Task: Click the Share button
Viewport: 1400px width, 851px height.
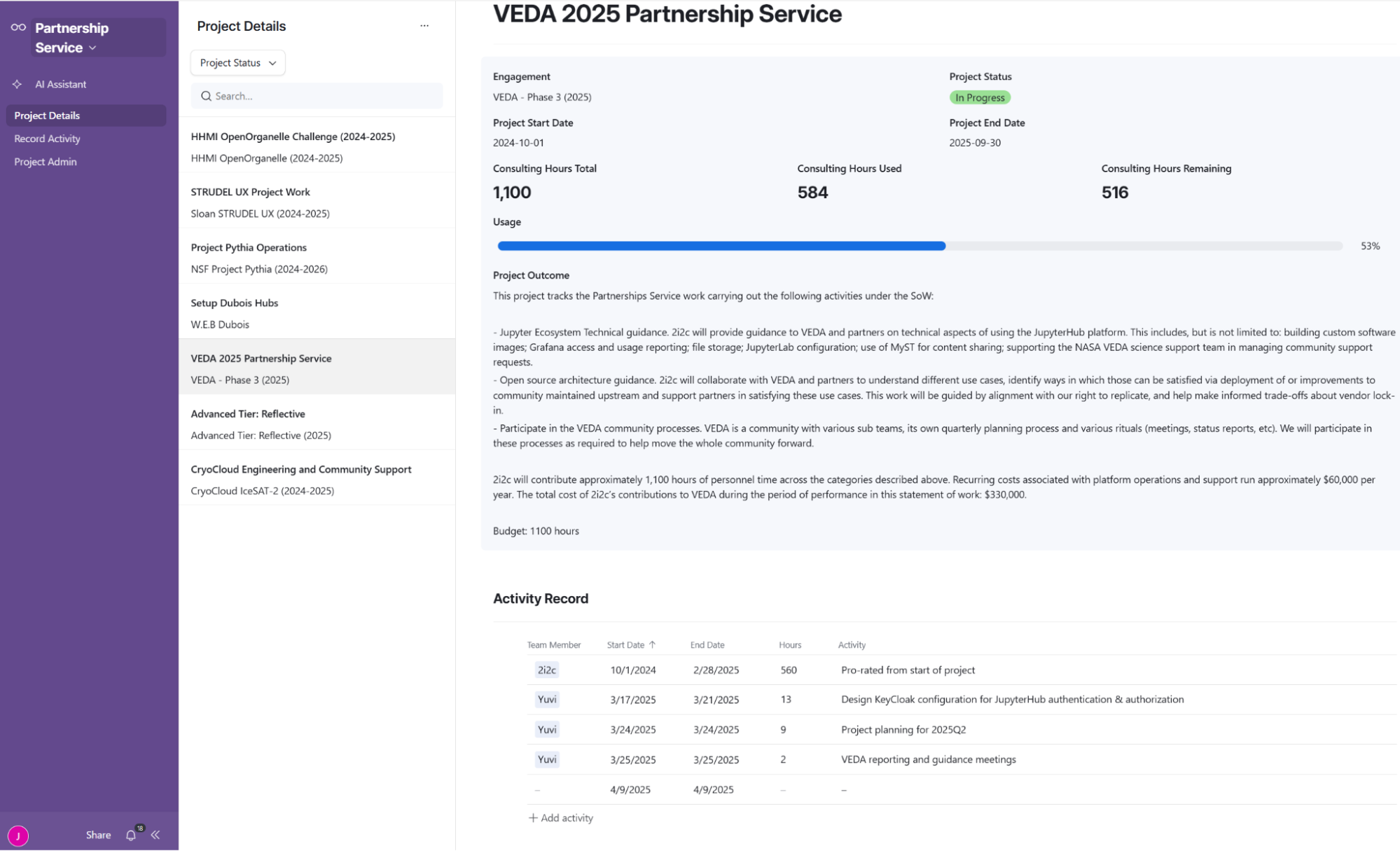Action: click(98, 835)
